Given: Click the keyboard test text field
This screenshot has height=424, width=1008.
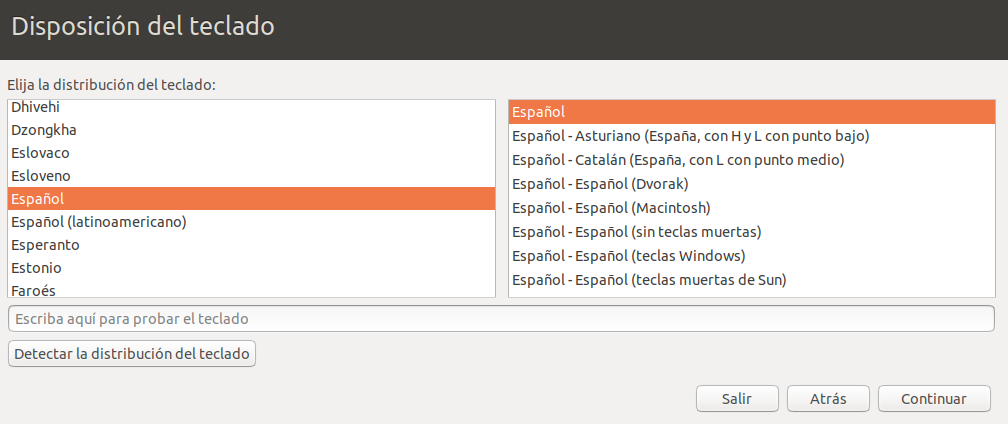Looking at the screenshot, I should 500,318.
